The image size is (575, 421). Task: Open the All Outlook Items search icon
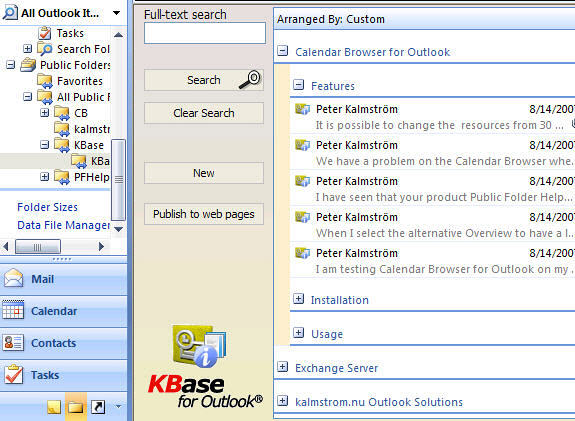coord(10,13)
